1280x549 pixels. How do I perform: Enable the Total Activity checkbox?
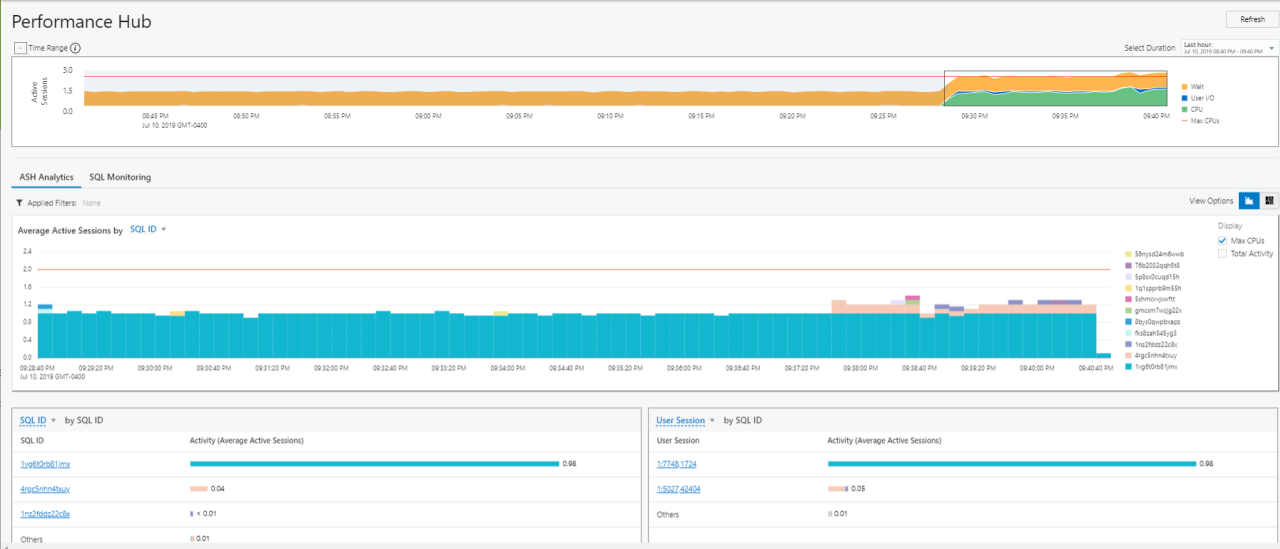[x=1222, y=254]
